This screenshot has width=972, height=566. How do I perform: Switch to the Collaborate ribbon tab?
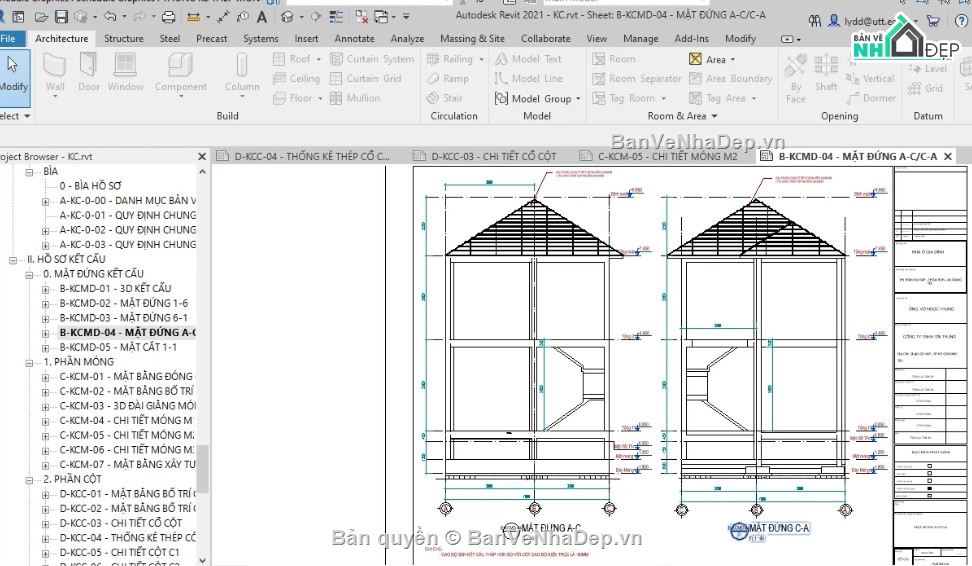point(546,38)
